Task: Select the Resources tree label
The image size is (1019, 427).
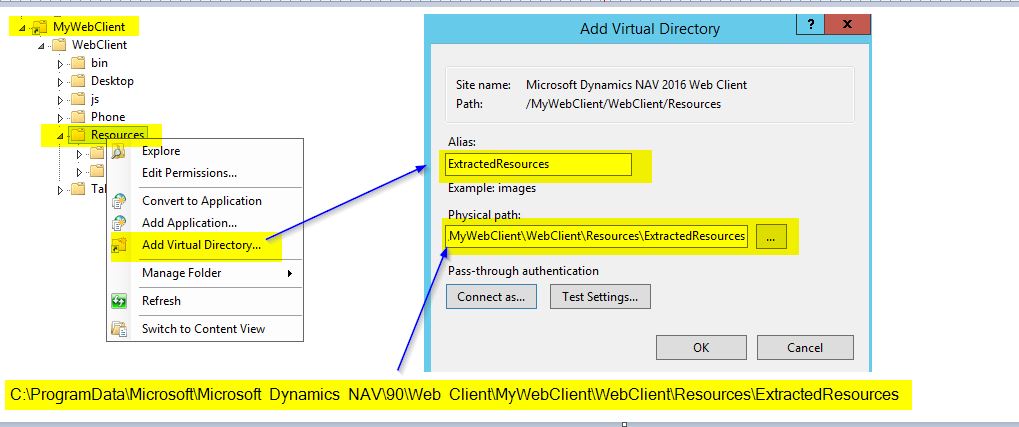Action: tap(118, 135)
